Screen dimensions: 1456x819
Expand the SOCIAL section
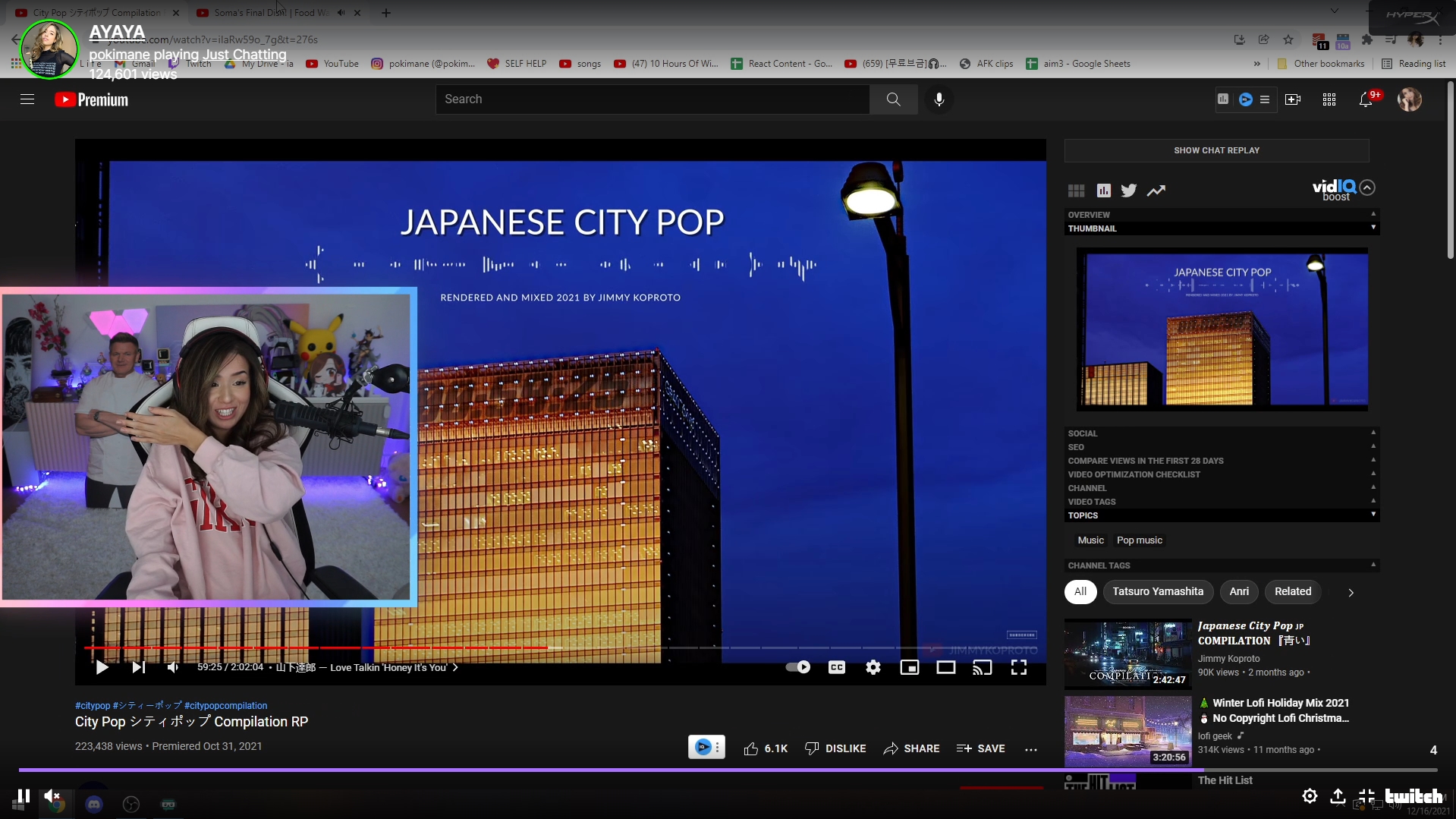click(1222, 433)
